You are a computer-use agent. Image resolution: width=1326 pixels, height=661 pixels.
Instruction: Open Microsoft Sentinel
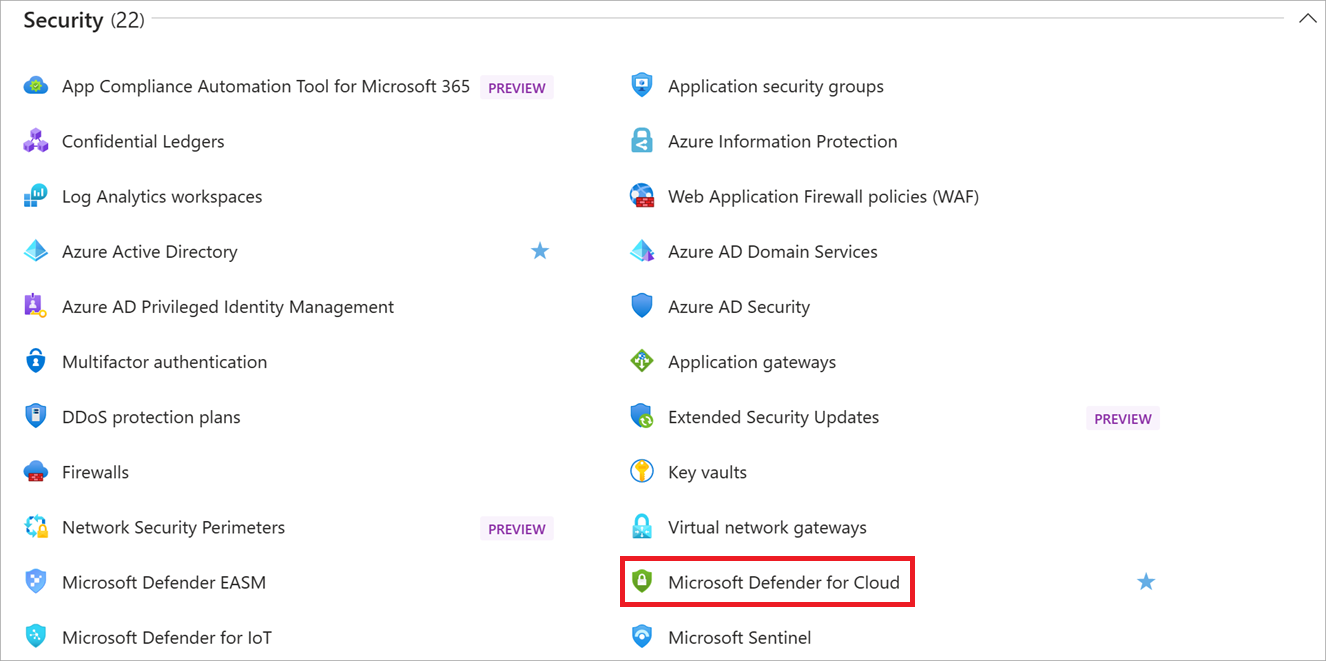pos(740,636)
